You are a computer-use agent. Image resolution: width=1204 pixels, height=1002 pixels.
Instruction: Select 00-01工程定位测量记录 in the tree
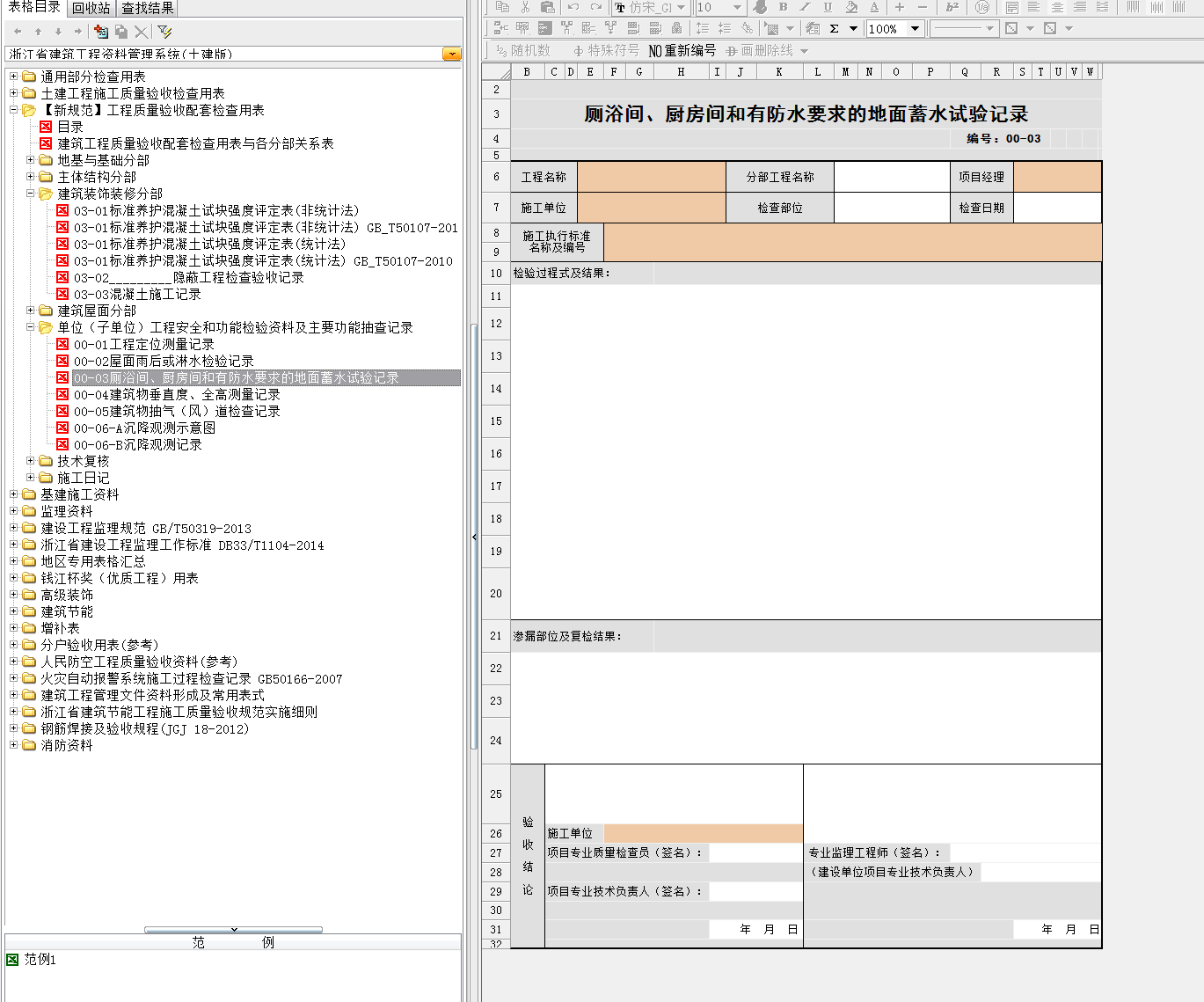[x=144, y=345]
